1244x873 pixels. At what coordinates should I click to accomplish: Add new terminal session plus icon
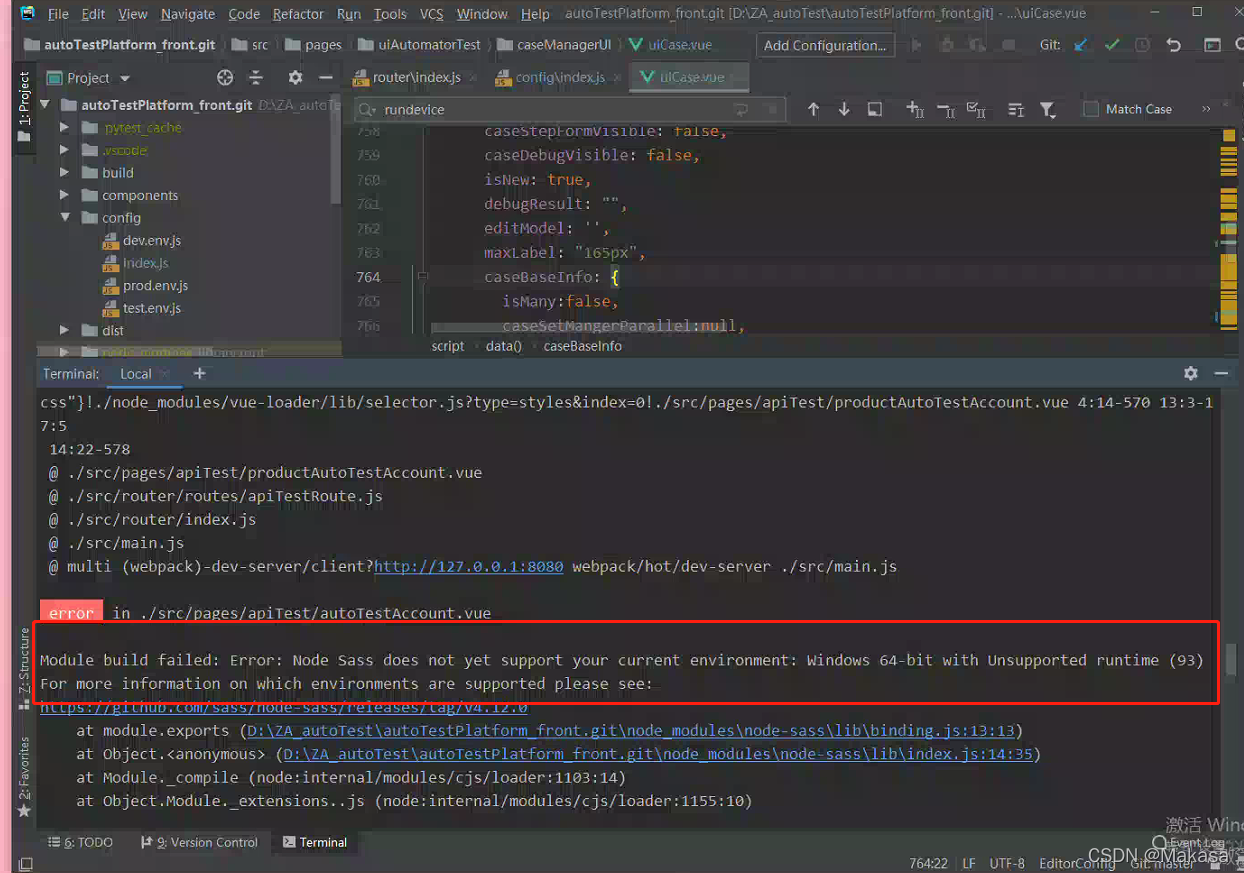(x=199, y=373)
